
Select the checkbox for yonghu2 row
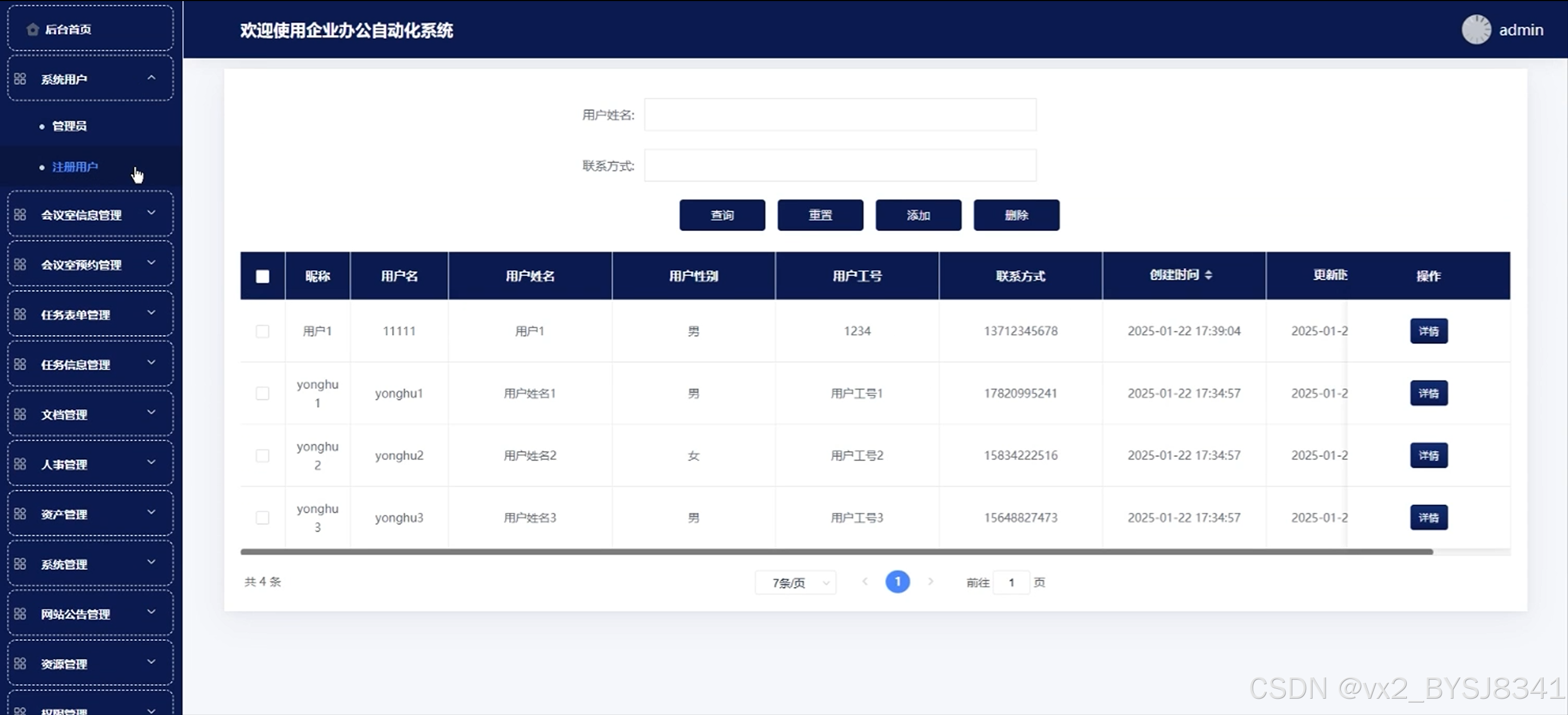pos(263,456)
